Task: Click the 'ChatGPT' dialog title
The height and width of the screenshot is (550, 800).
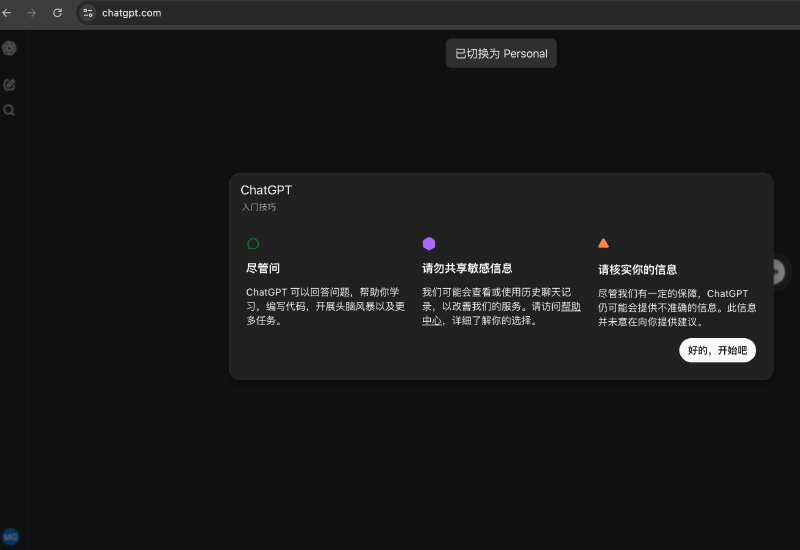Action: click(x=266, y=190)
